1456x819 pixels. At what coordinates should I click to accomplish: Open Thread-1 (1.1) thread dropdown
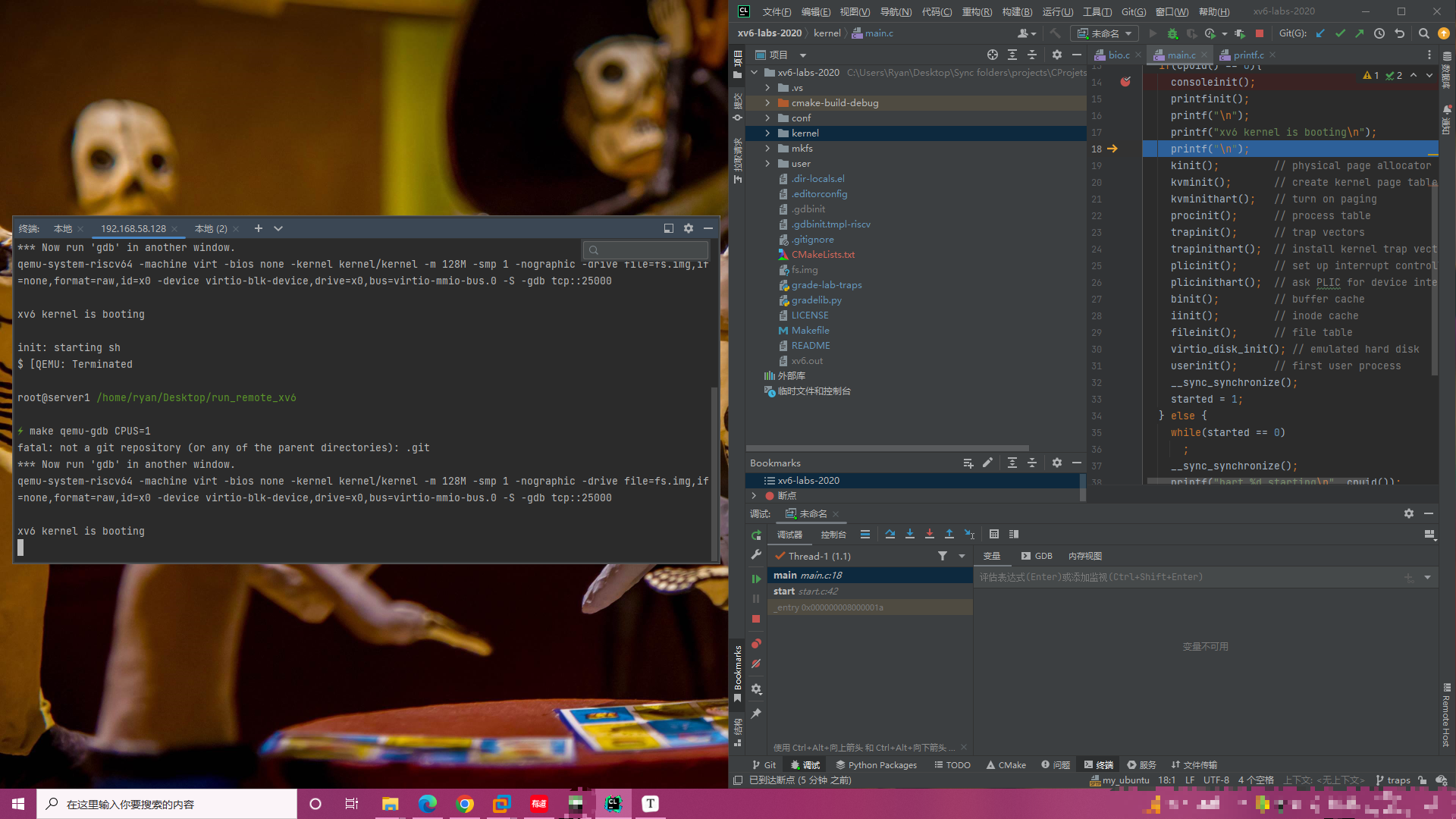pyautogui.click(x=962, y=556)
